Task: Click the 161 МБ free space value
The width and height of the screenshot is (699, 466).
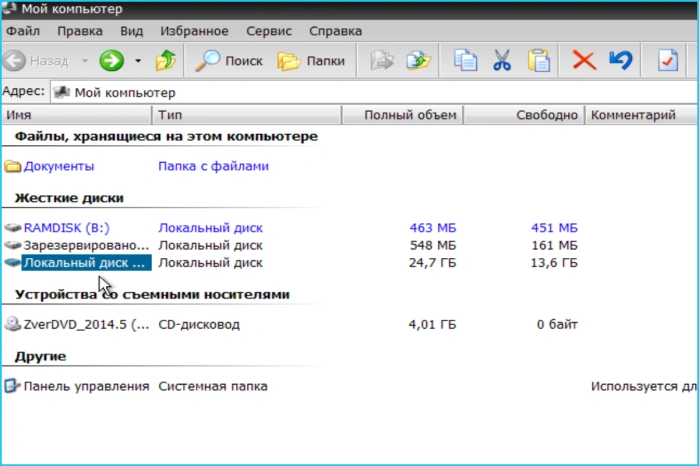Action: tap(554, 245)
